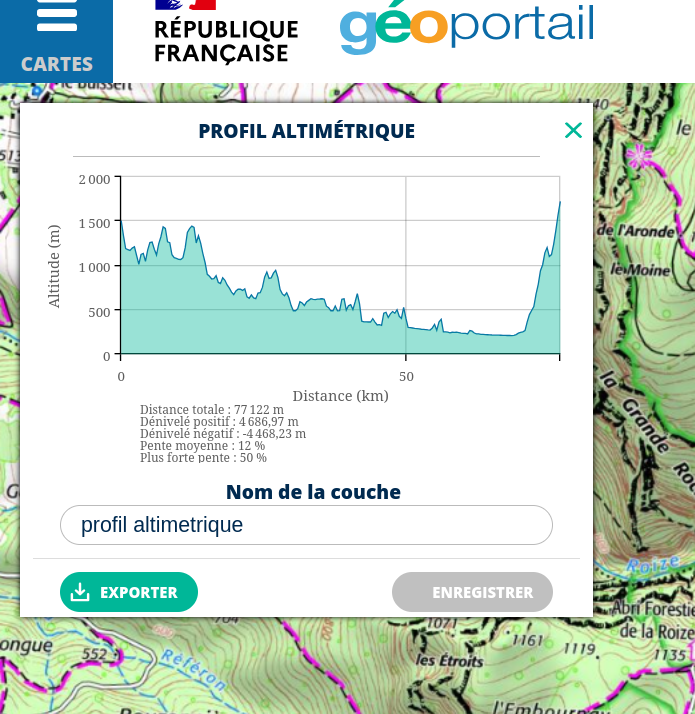
Task: Click the elevation peak at chart's right end
Action: tap(559, 203)
